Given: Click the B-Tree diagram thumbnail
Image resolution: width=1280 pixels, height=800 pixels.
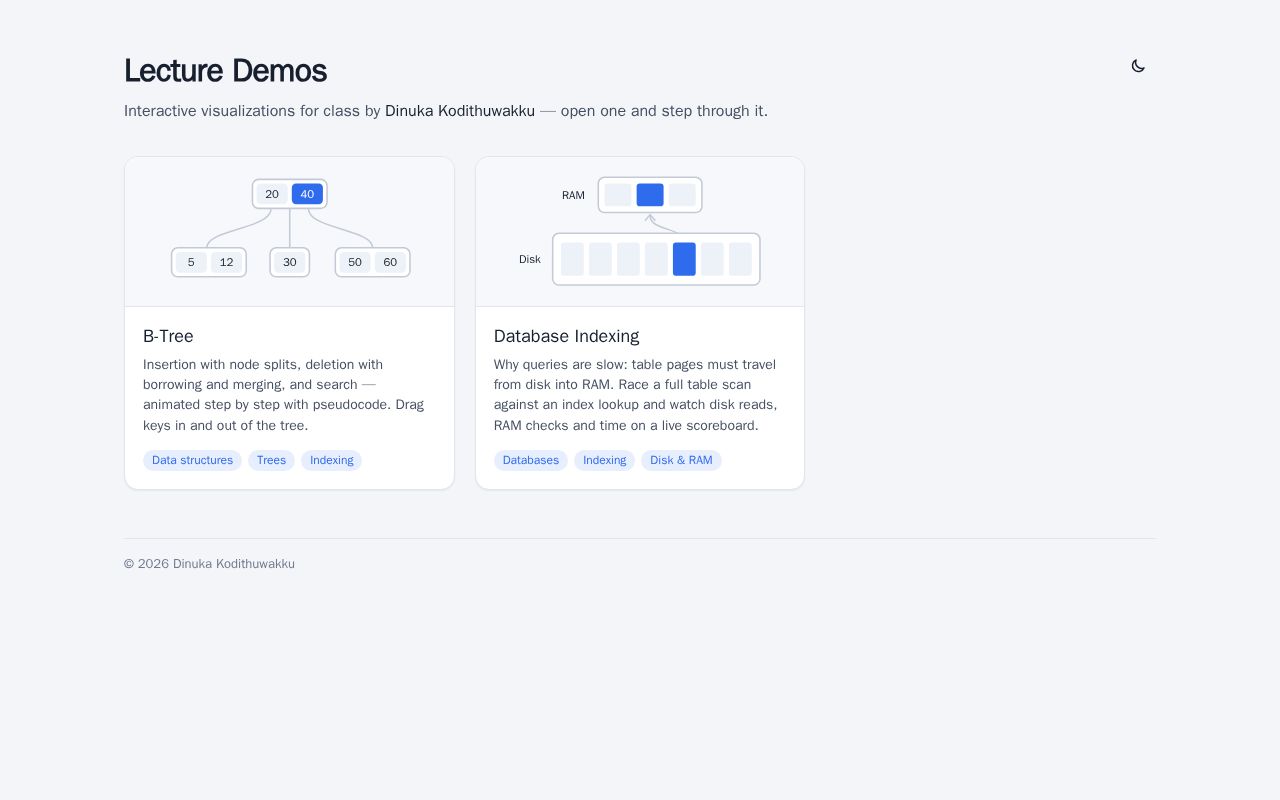Looking at the screenshot, I should pos(290,232).
